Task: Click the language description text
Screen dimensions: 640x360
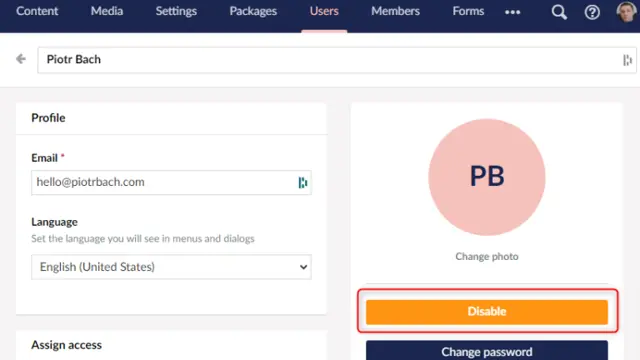Action: pyautogui.click(x=143, y=238)
